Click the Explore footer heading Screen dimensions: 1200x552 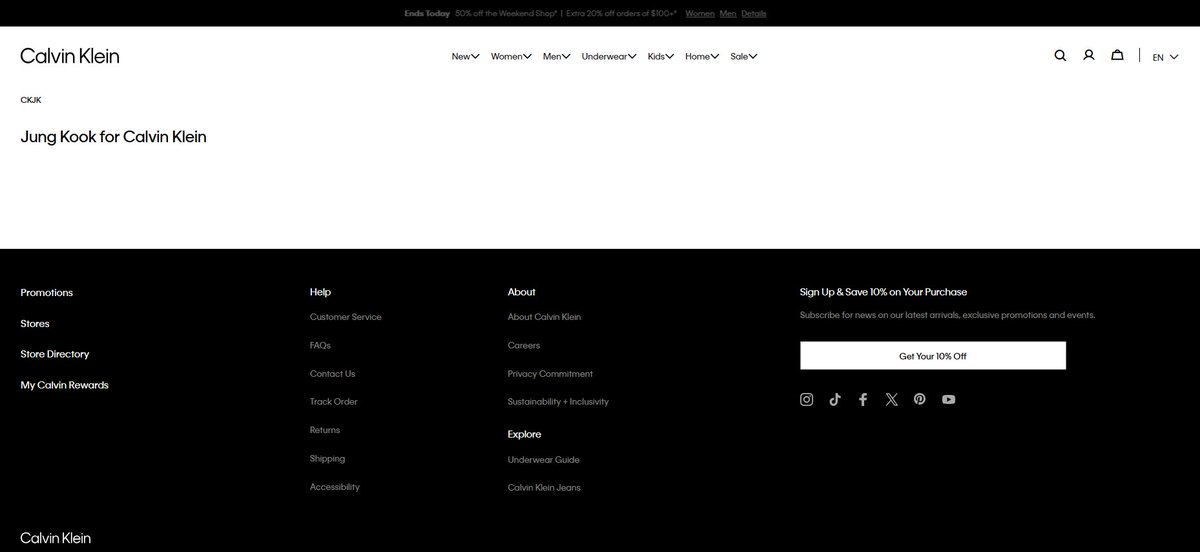click(524, 434)
